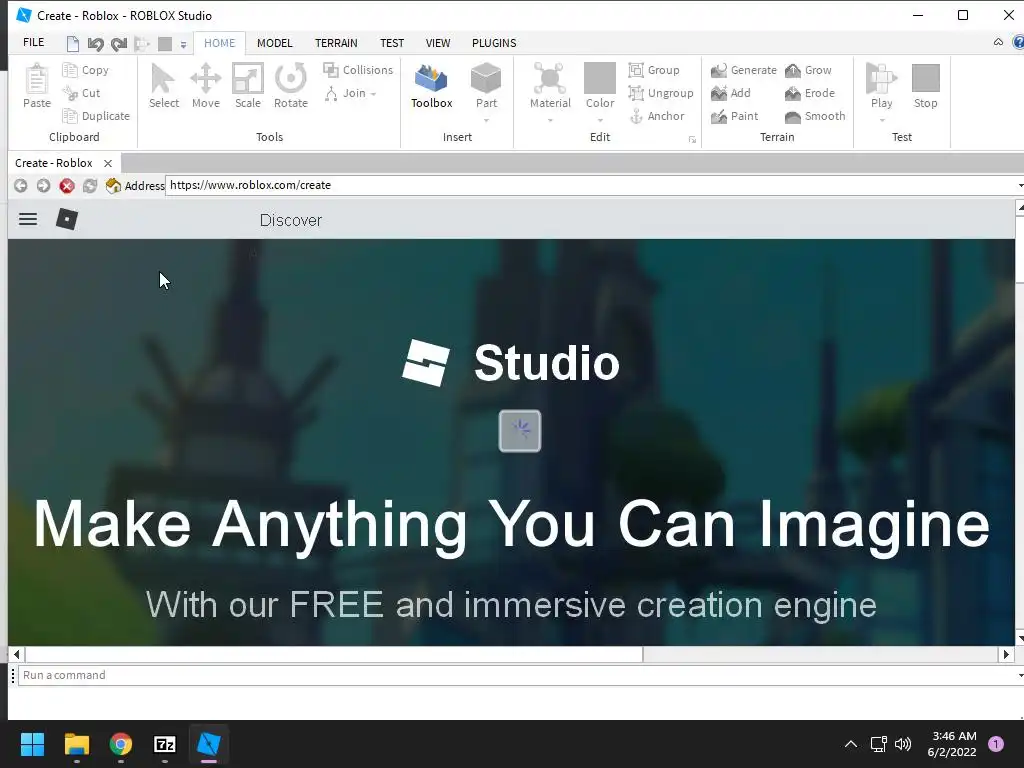Expand the Part dropdown arrow

point(487,120)
